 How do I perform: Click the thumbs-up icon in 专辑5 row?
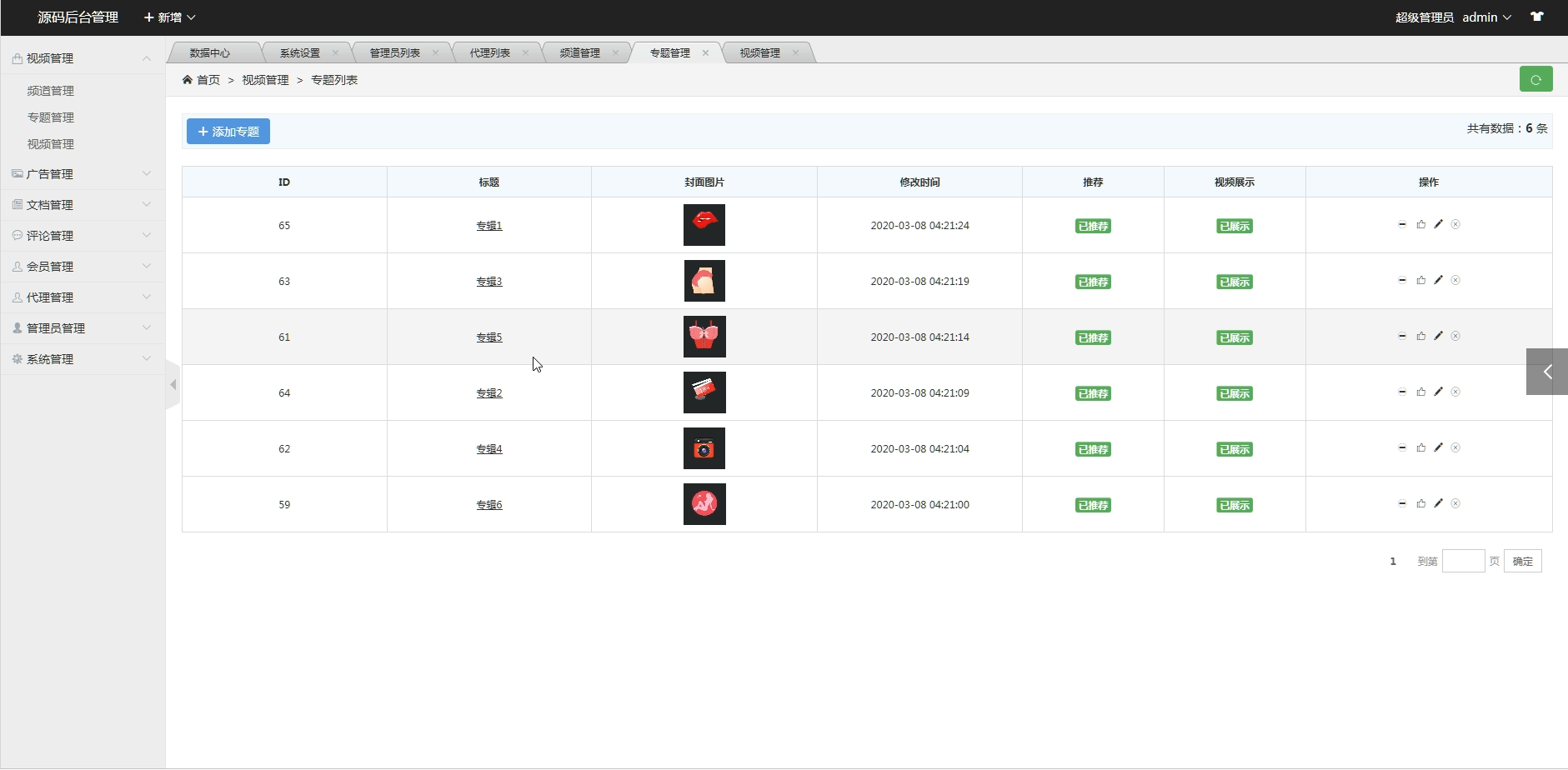coord(1420,336)
